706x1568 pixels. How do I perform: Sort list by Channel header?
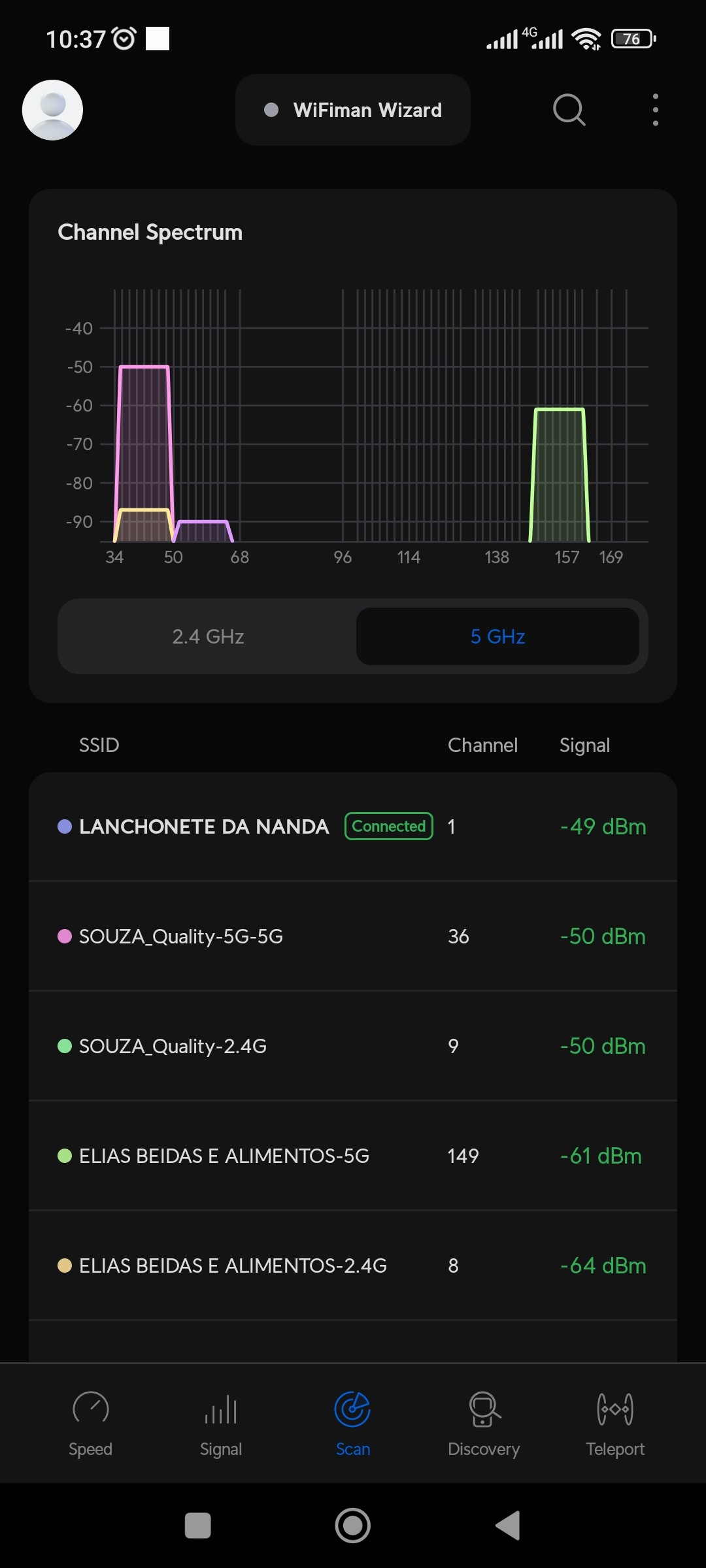click(482, 745)
